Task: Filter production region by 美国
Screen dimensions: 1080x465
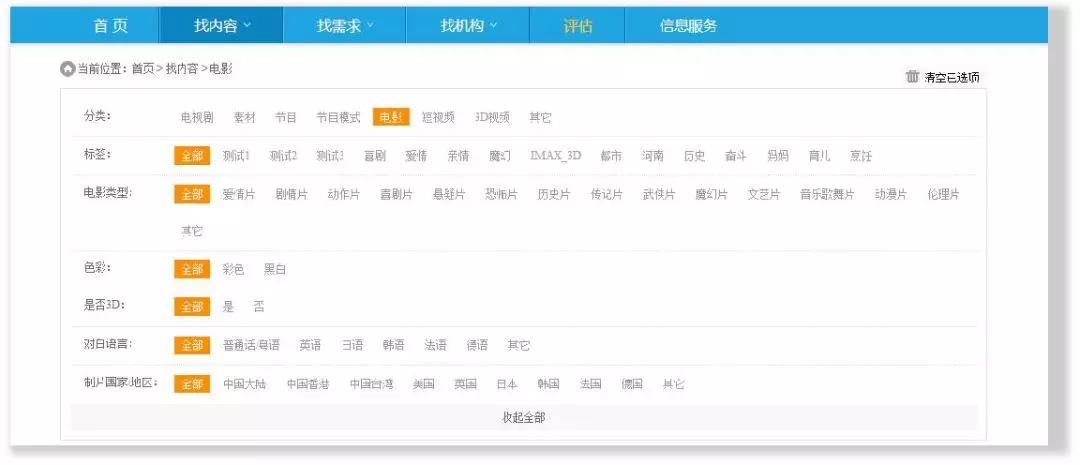Action: click(x=424, y=384)
